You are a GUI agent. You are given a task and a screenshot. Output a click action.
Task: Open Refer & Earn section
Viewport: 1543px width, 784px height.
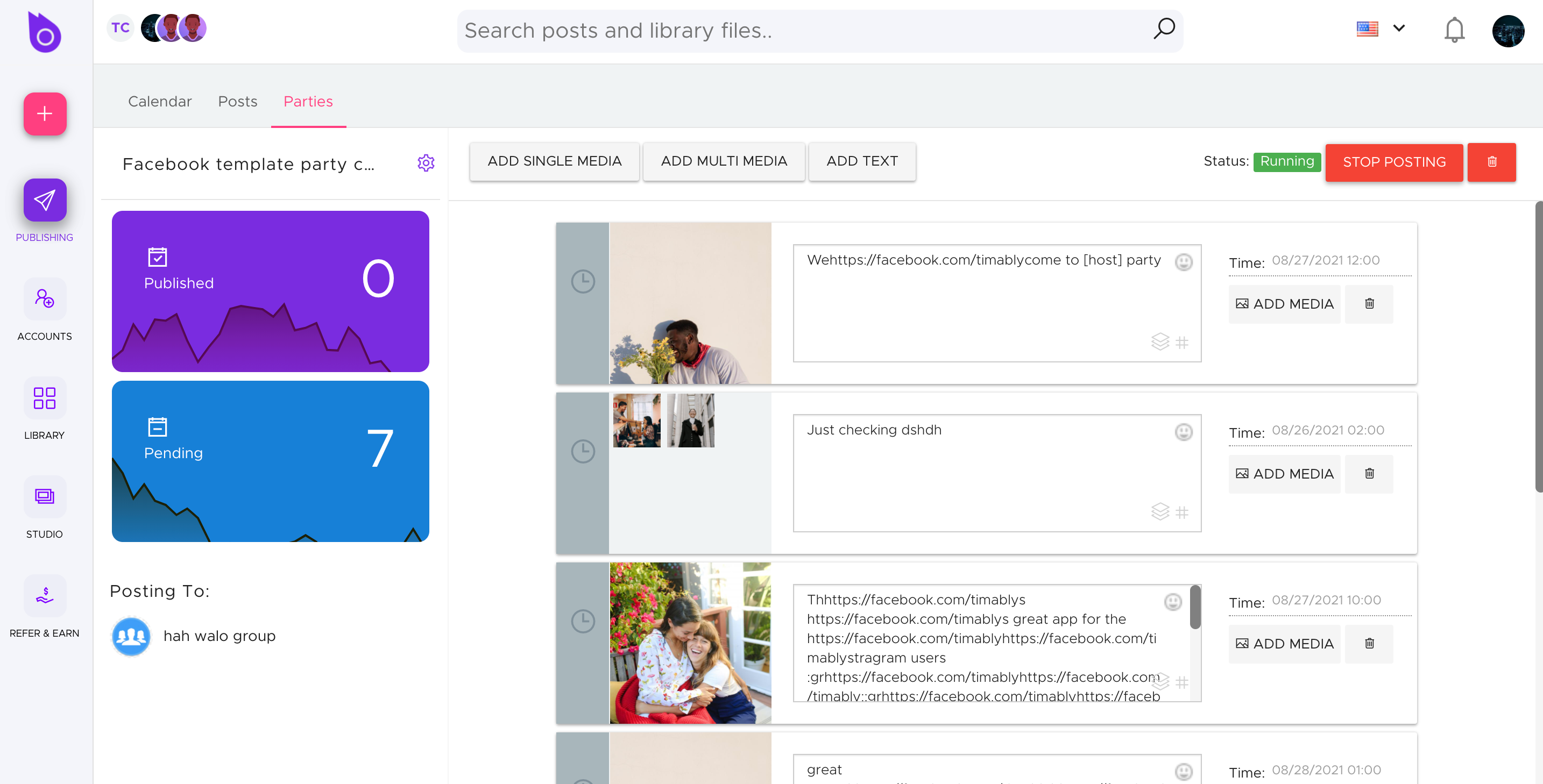(45, 595)
